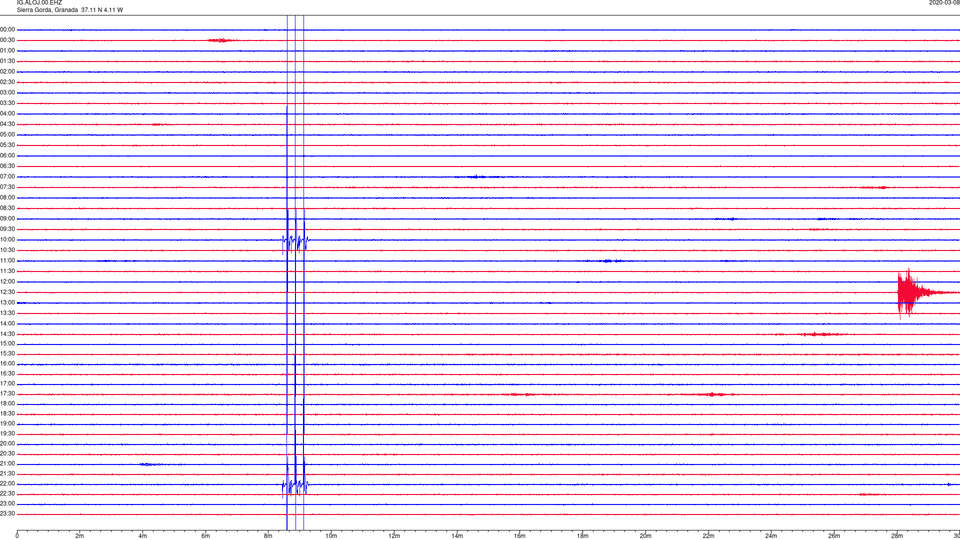This screenshot has width=960, height=540.
Task: Select the 11:00 time row label
Action: 7,260
